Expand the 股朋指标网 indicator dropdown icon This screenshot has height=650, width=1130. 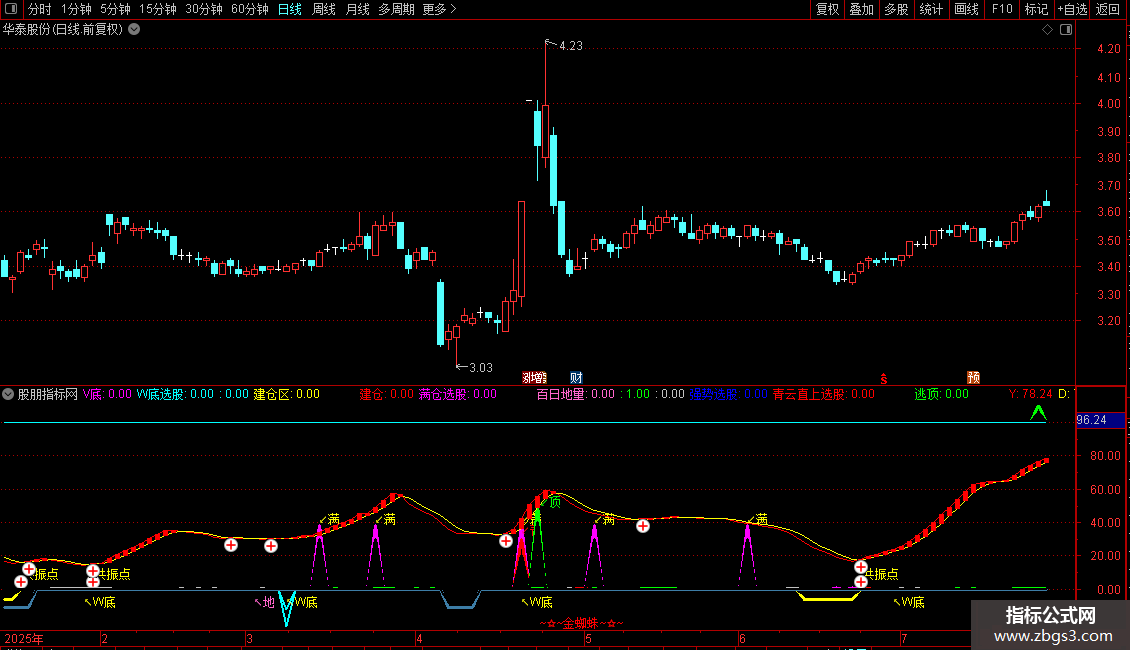8,394
